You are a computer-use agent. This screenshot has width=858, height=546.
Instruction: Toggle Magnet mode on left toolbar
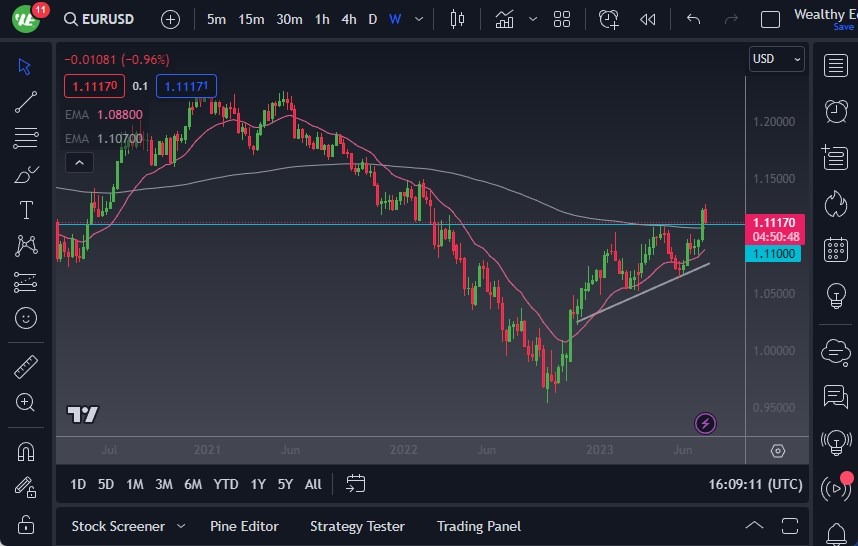click(x=26, y=451)
